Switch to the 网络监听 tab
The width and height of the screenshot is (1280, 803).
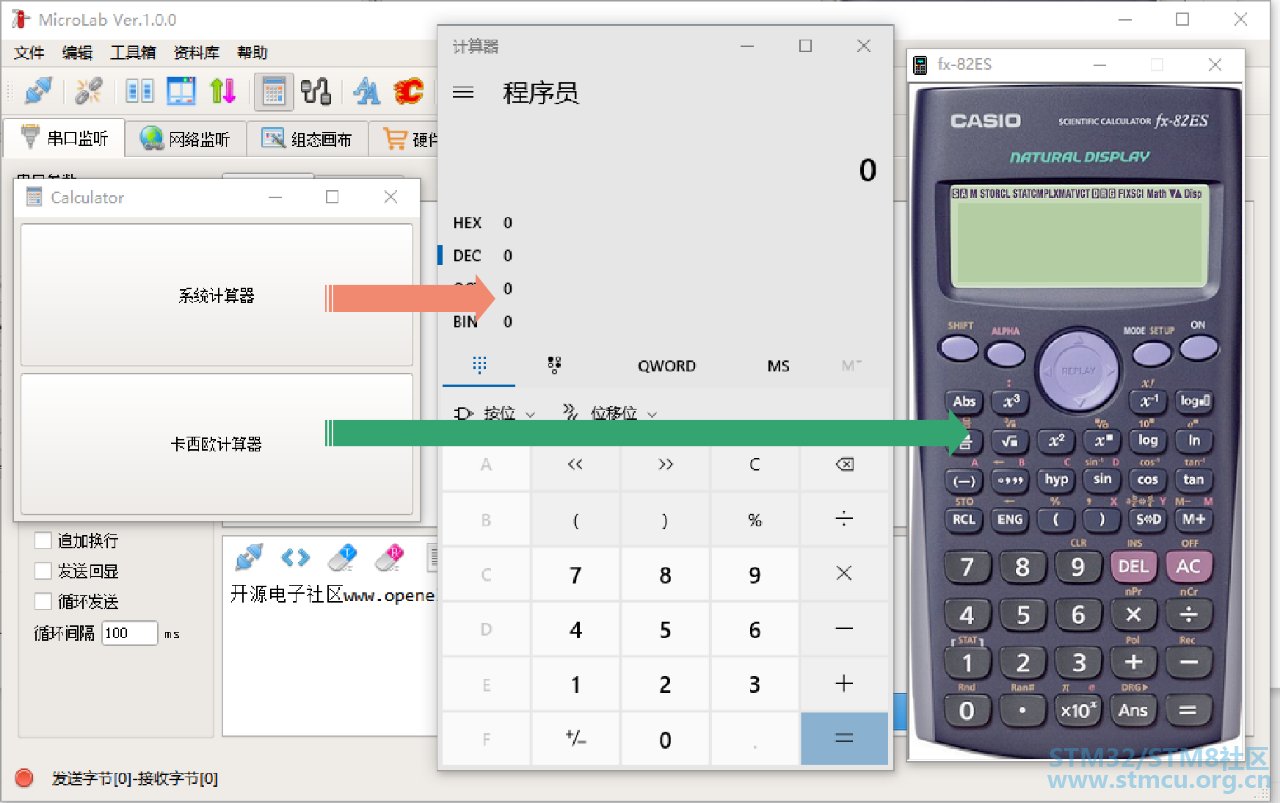click(185, 139)
